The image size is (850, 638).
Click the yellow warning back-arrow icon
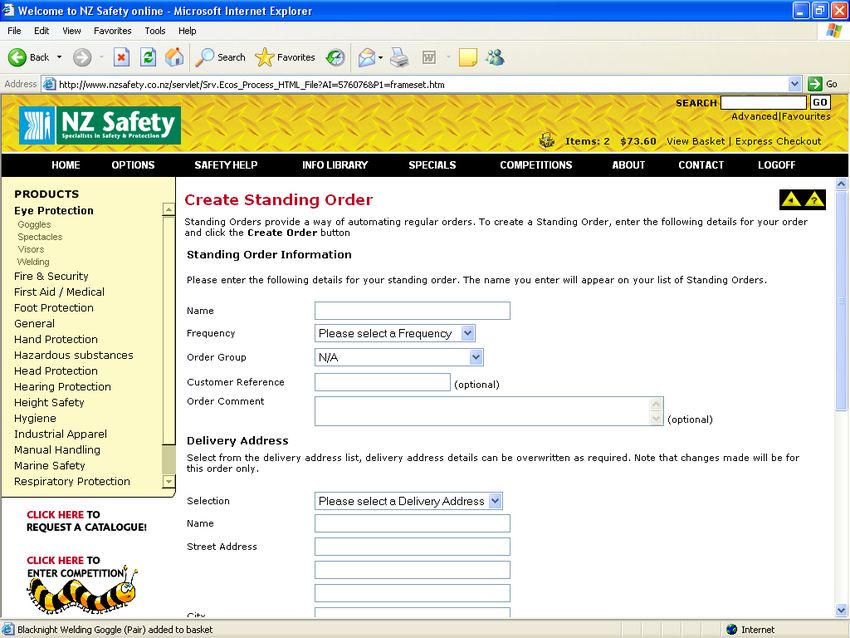tap(791, 199)
